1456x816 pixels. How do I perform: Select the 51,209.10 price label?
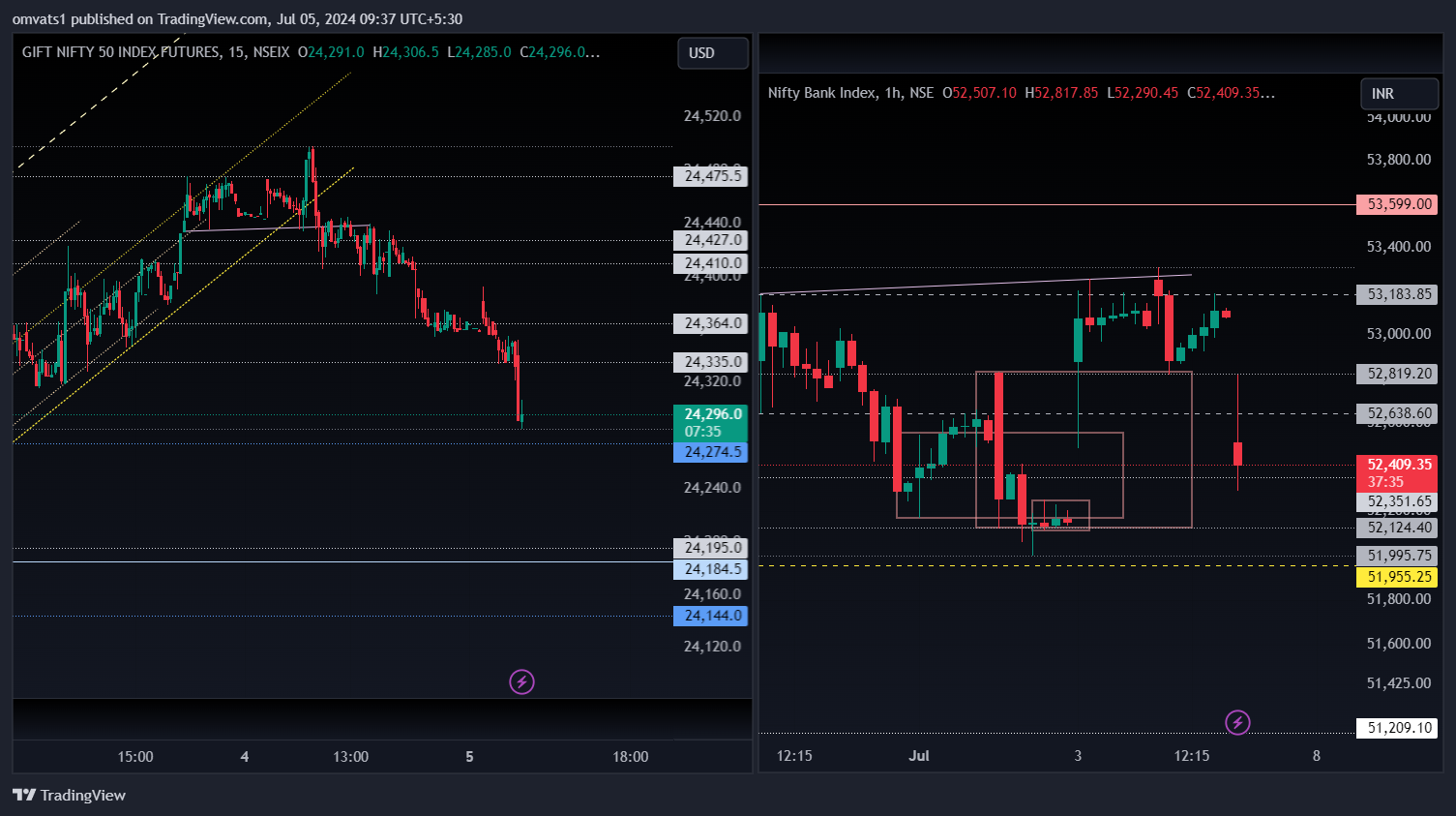click(1397, 728)
